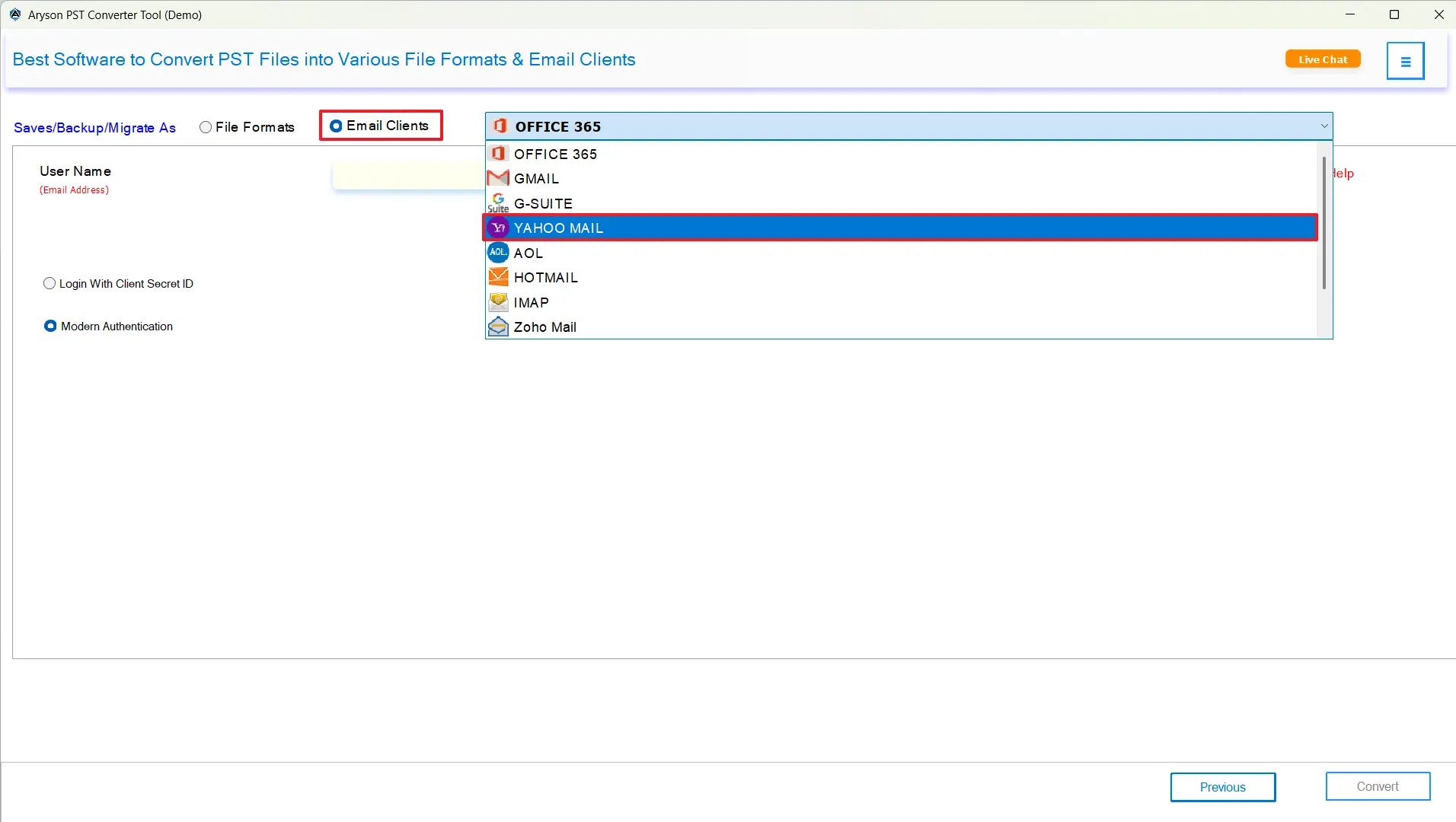Choose G-SUITE from the list

click(x=902, y=203)
